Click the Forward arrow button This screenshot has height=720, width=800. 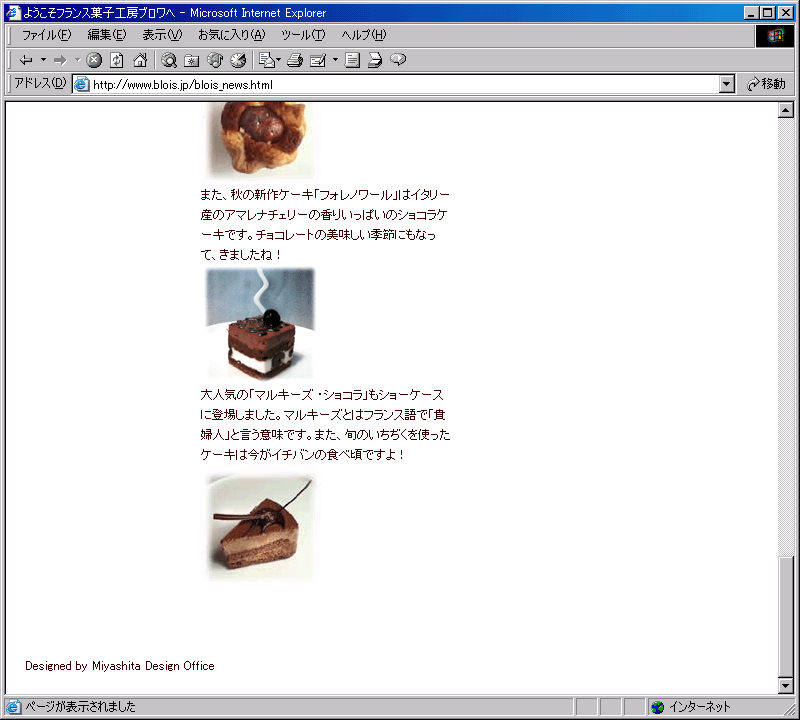point(60,60)
